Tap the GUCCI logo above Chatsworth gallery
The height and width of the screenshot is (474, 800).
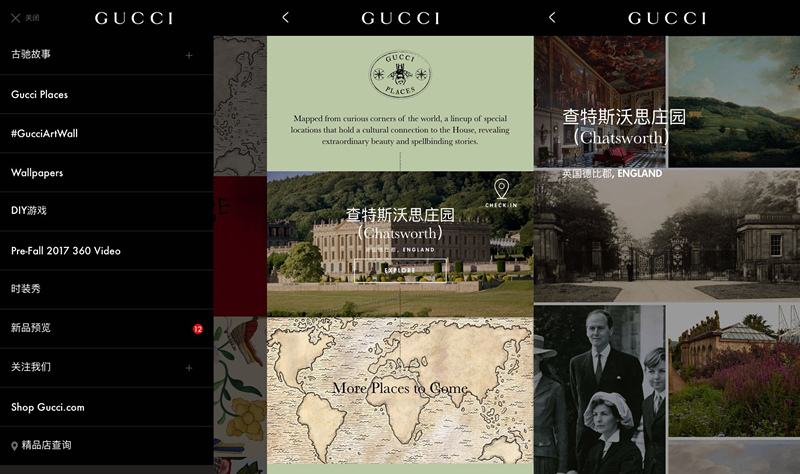pyautogui.click(x=667, y=18)
